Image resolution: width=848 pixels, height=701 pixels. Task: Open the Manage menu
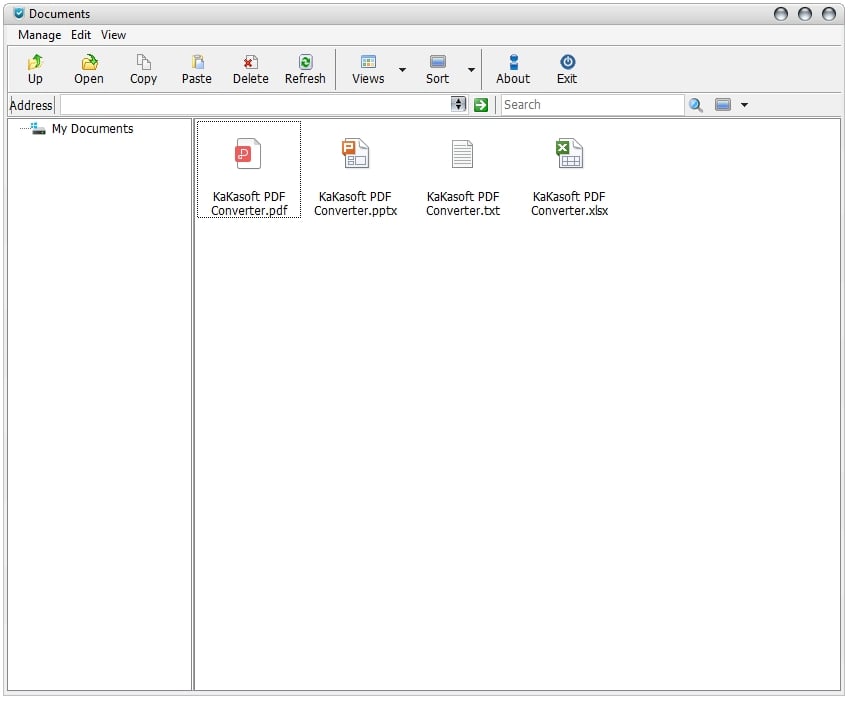point(39,35)
